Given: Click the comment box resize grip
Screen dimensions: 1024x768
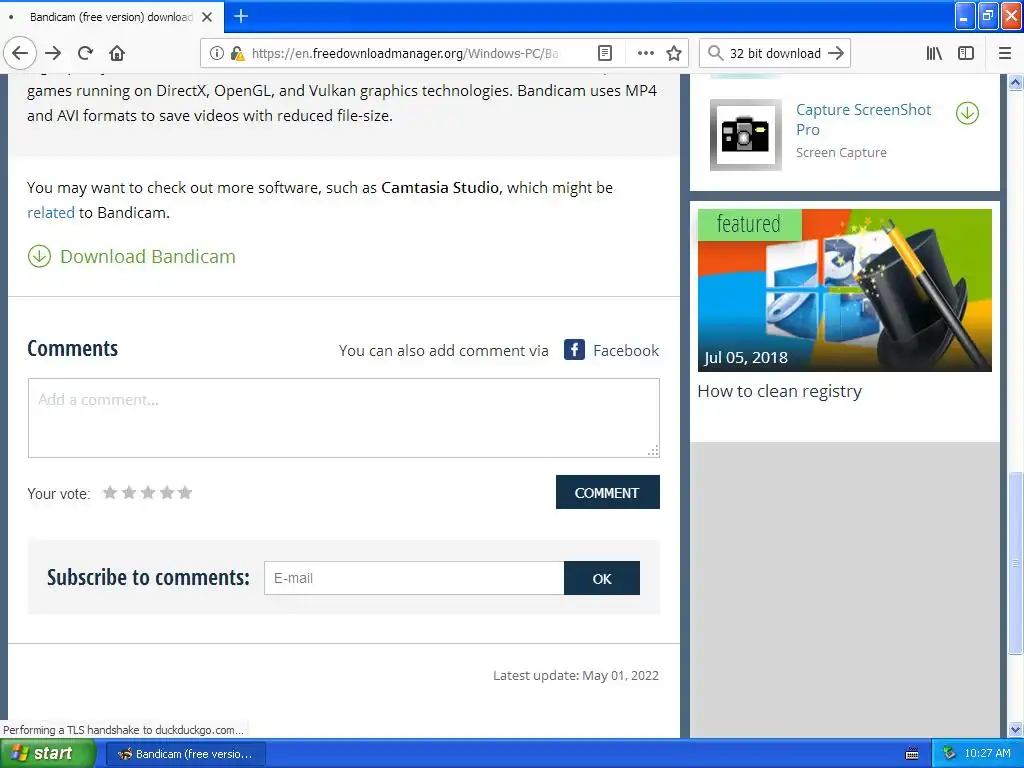Looking at the screenshot, I should pyautogui.click(x=653, y=451).
